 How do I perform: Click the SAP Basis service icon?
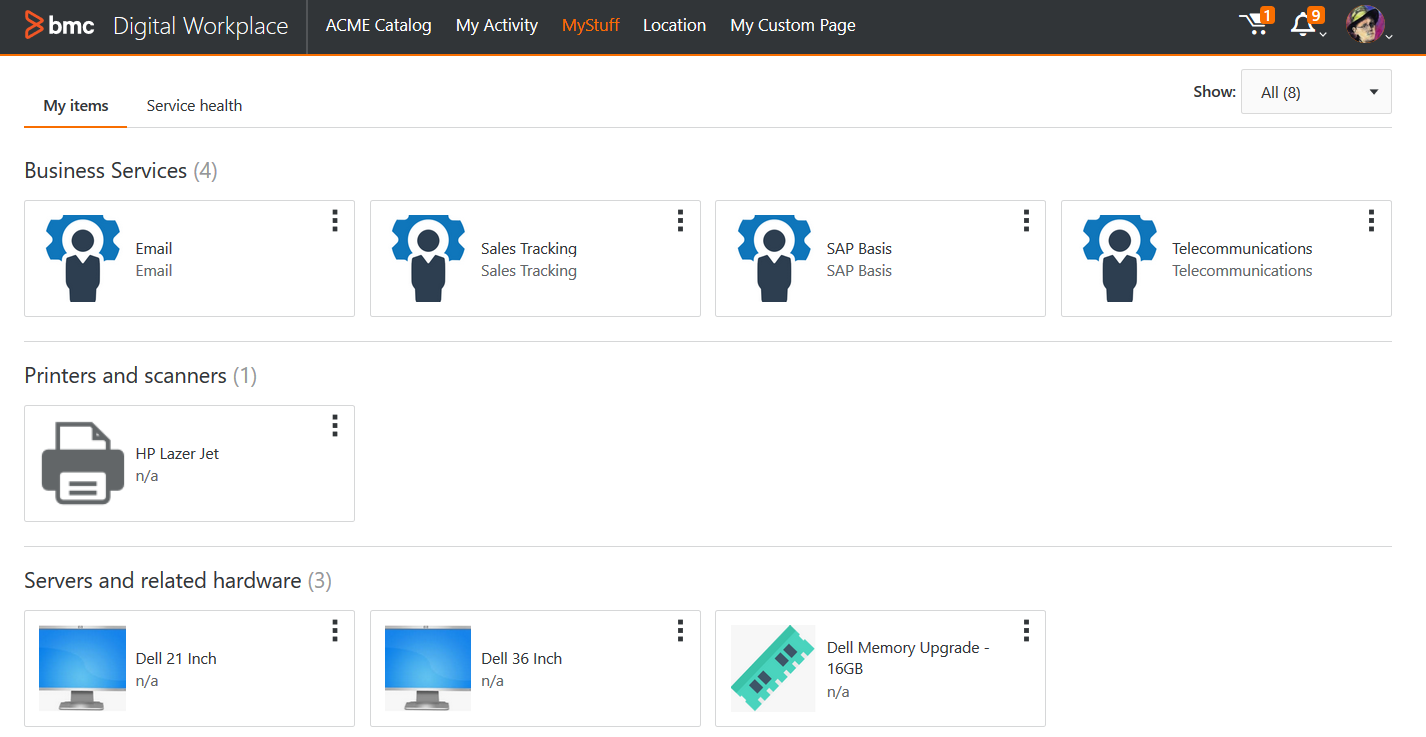click(x=774, y=258)
